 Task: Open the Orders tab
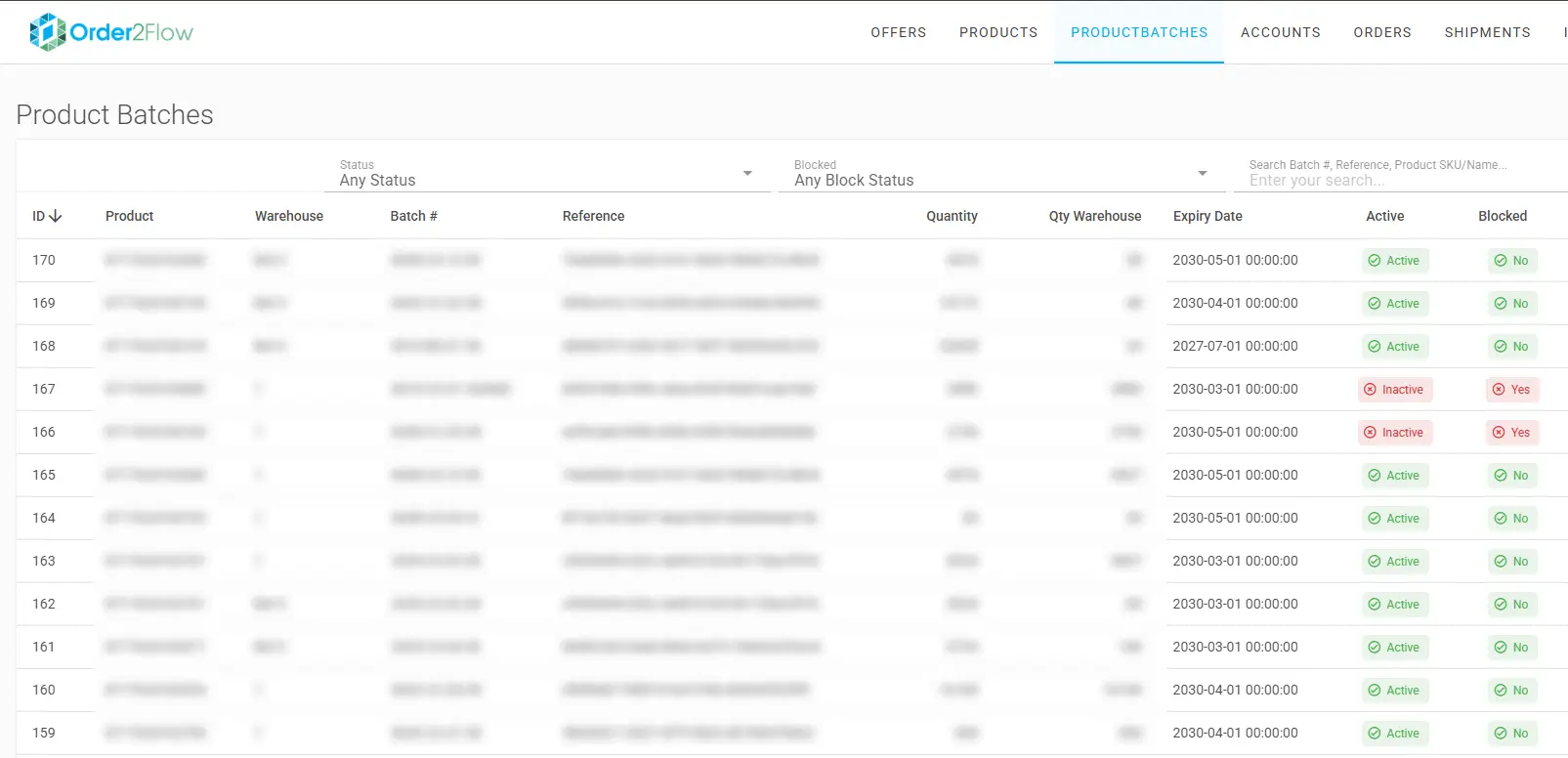pyautogui.click(x=1382, y=32)
